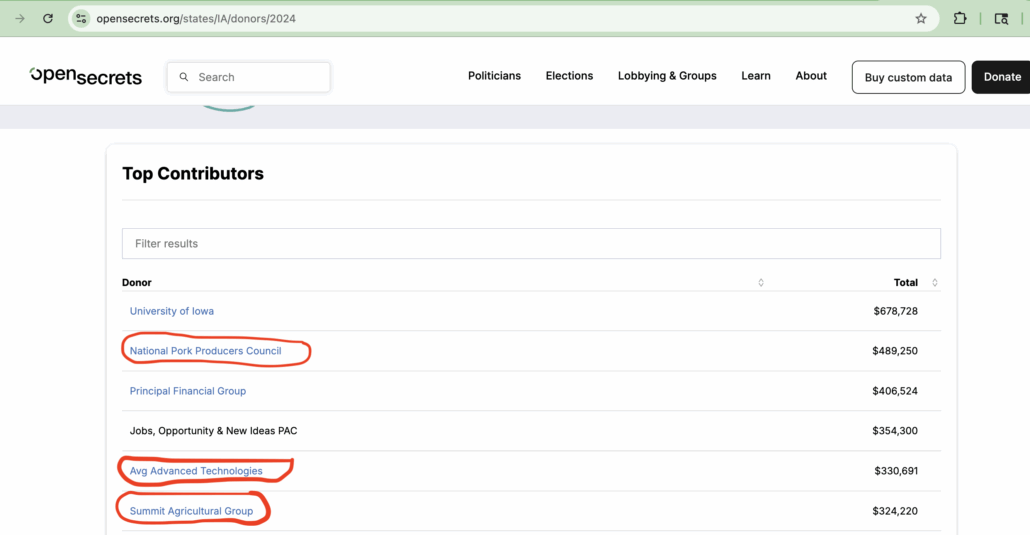
Task: Open the Elections menu
Action: tap(569, 76)
